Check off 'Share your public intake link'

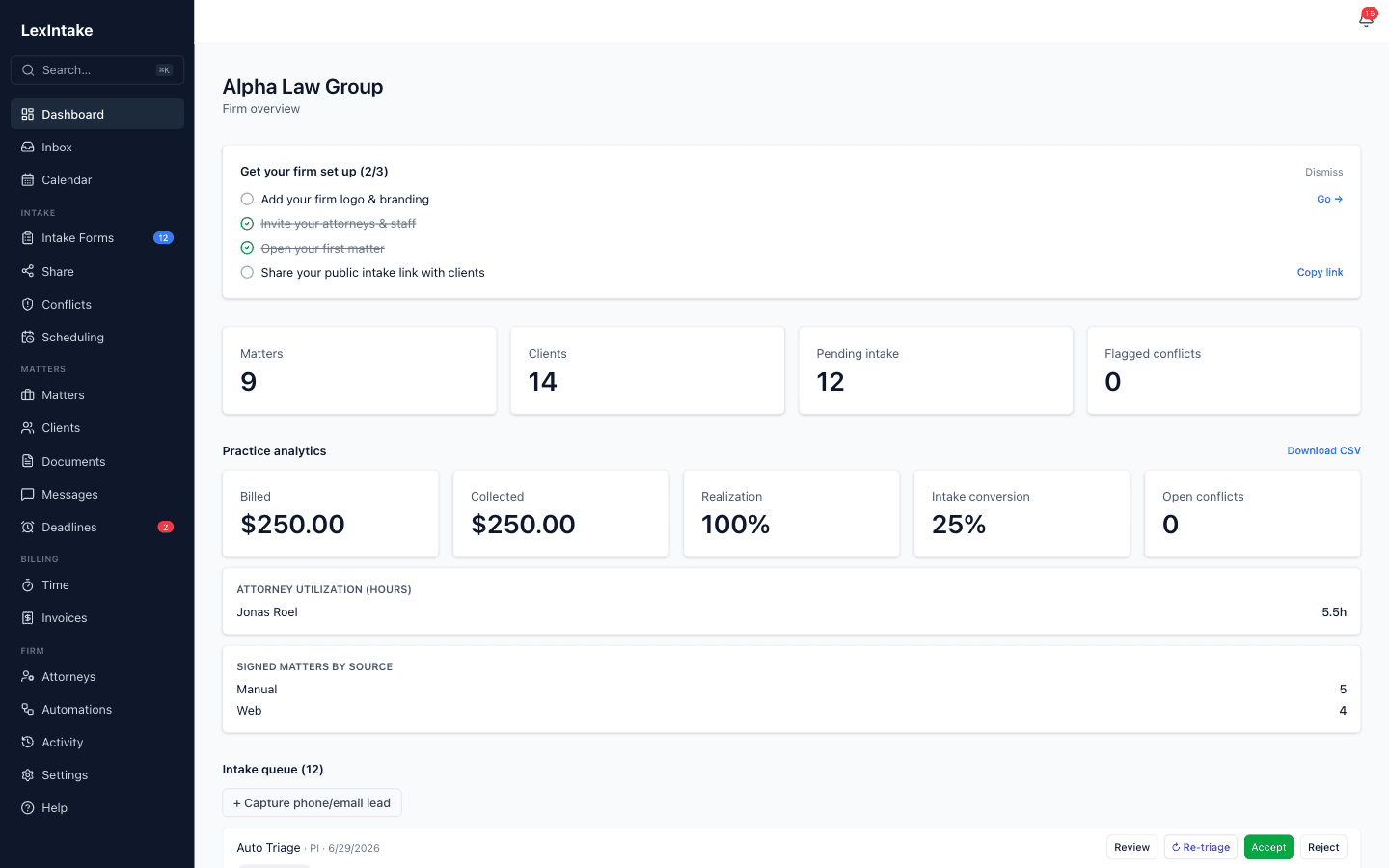click(x=247, y=272)
